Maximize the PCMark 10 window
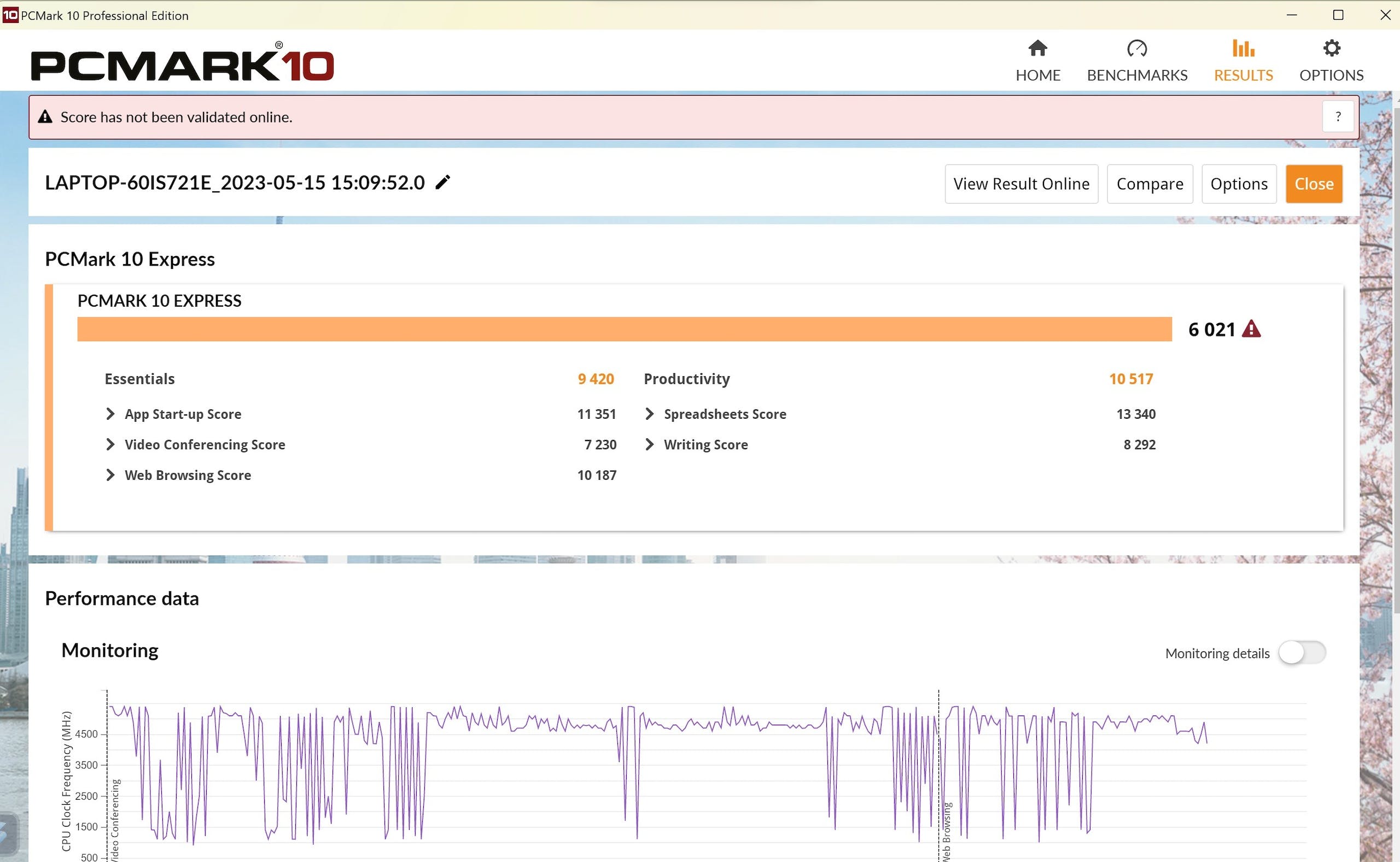 pyautogui.click(x=1338, y=15)
